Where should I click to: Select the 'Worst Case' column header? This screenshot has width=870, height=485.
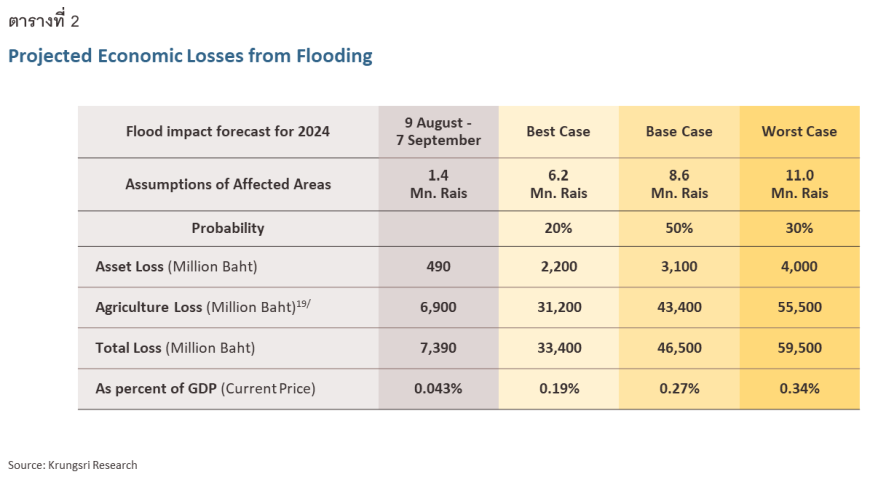799,131
